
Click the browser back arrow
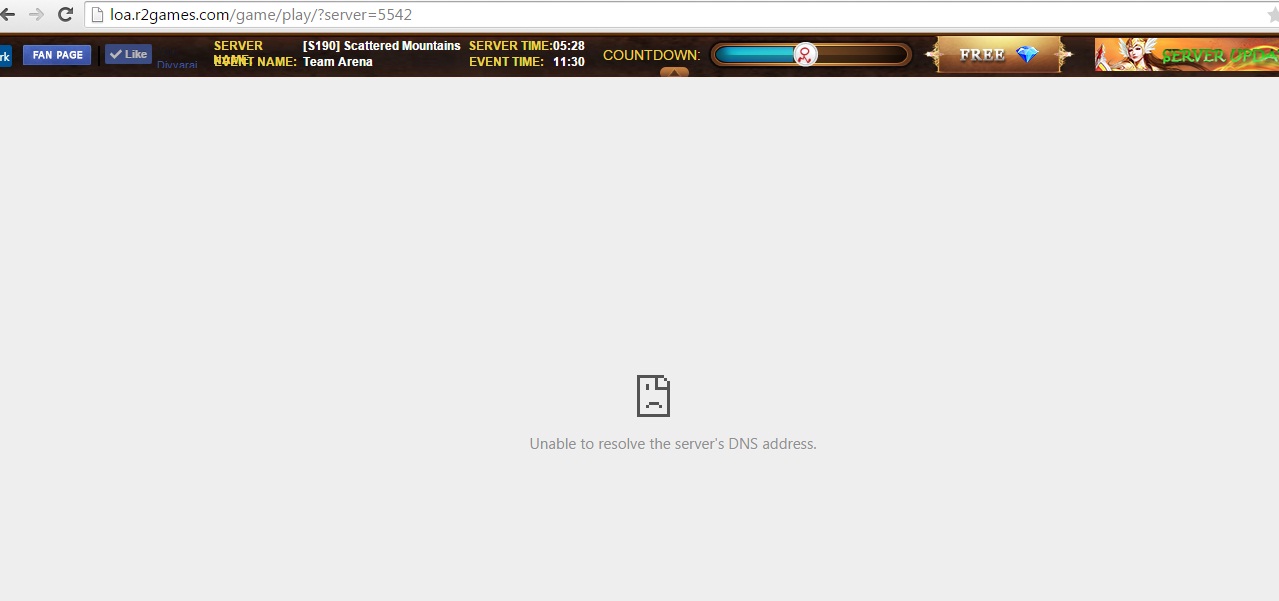point(8,15)
